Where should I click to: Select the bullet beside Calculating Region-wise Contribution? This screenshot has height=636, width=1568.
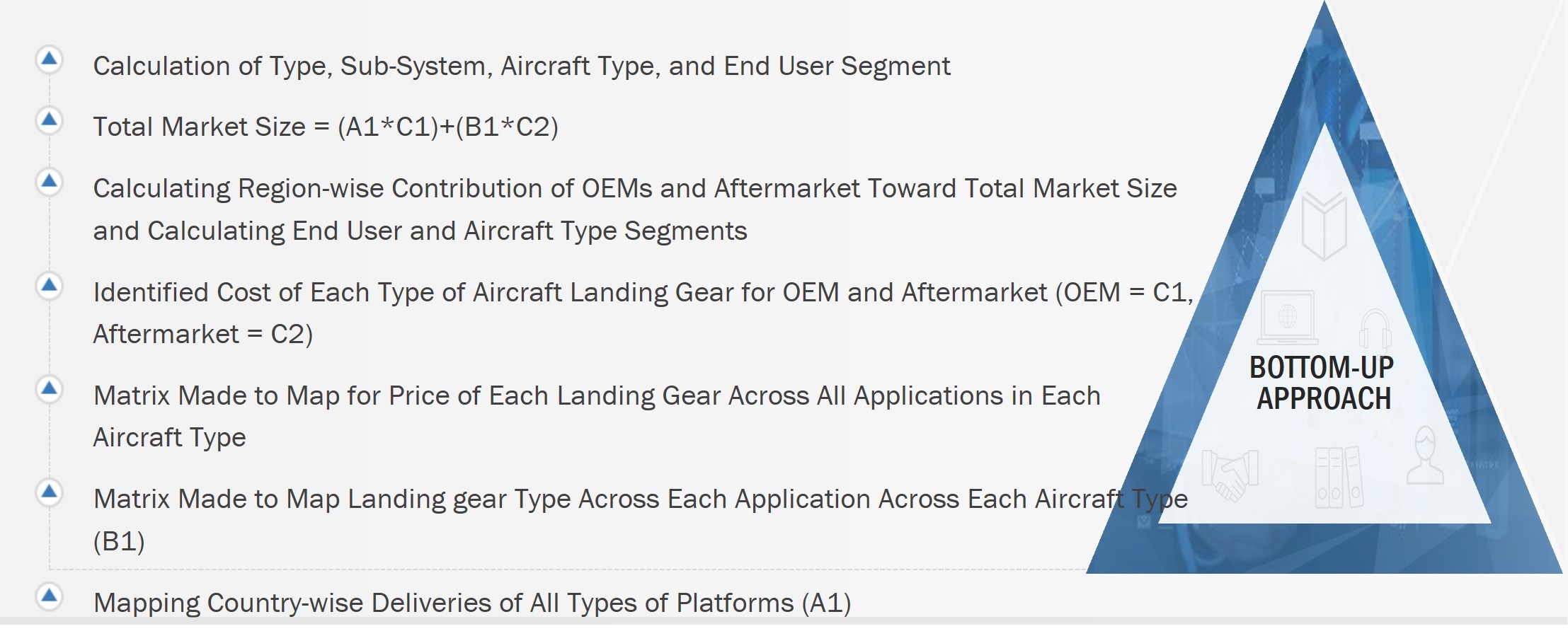tap(49, 182)
